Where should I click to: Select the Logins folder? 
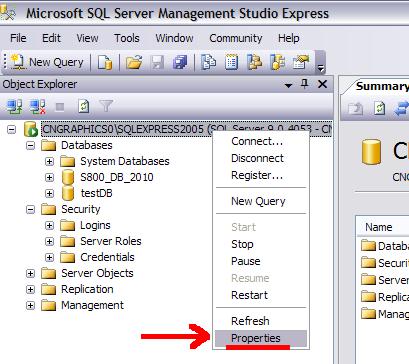click(x=95, y=225)
